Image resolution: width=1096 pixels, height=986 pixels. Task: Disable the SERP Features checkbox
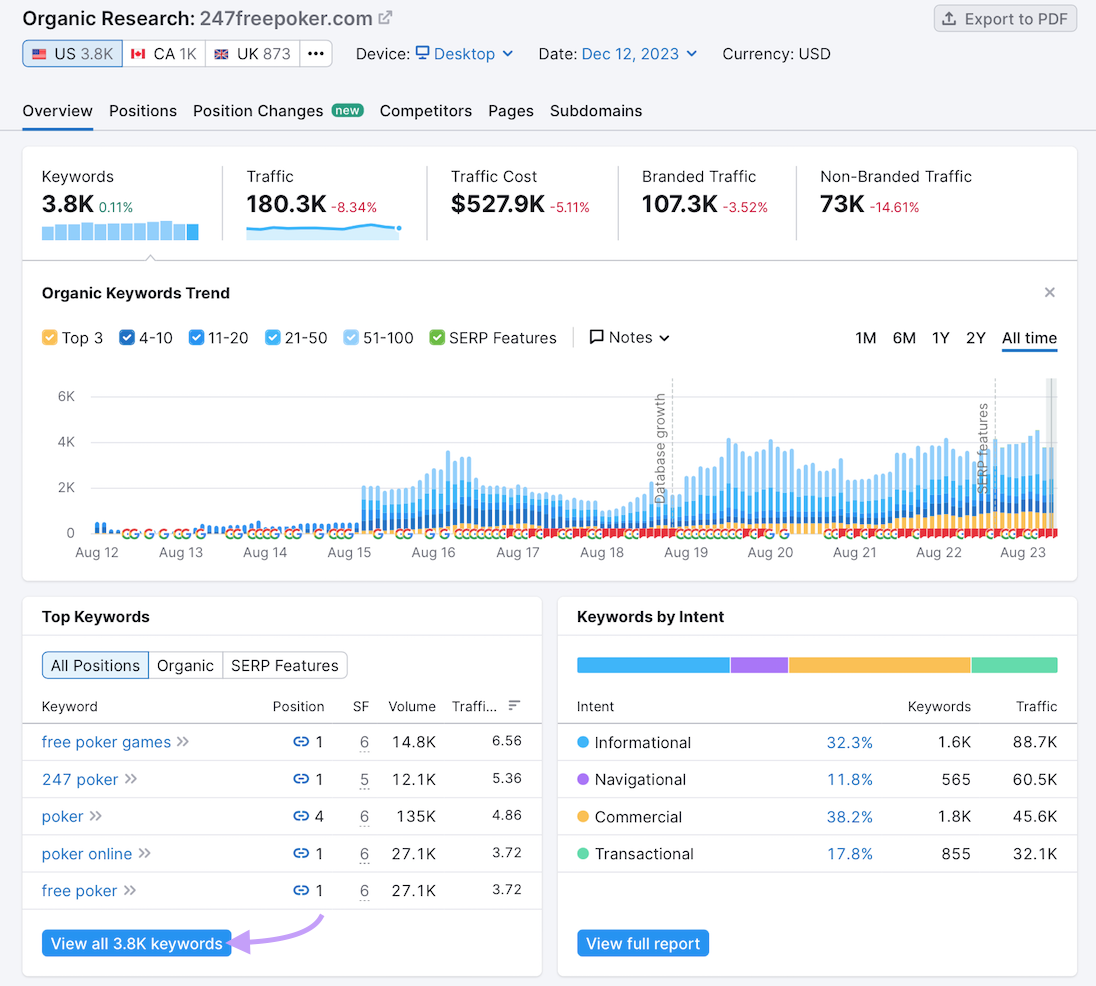437,338
